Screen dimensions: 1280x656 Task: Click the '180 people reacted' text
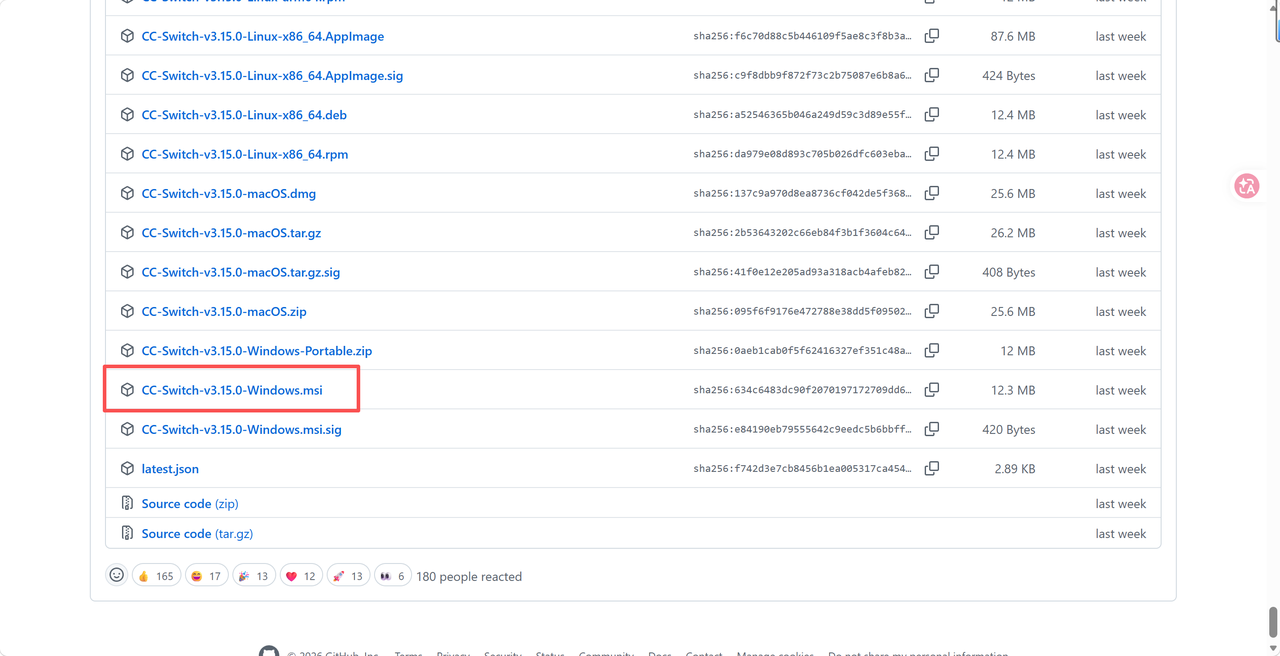point(469,576)
